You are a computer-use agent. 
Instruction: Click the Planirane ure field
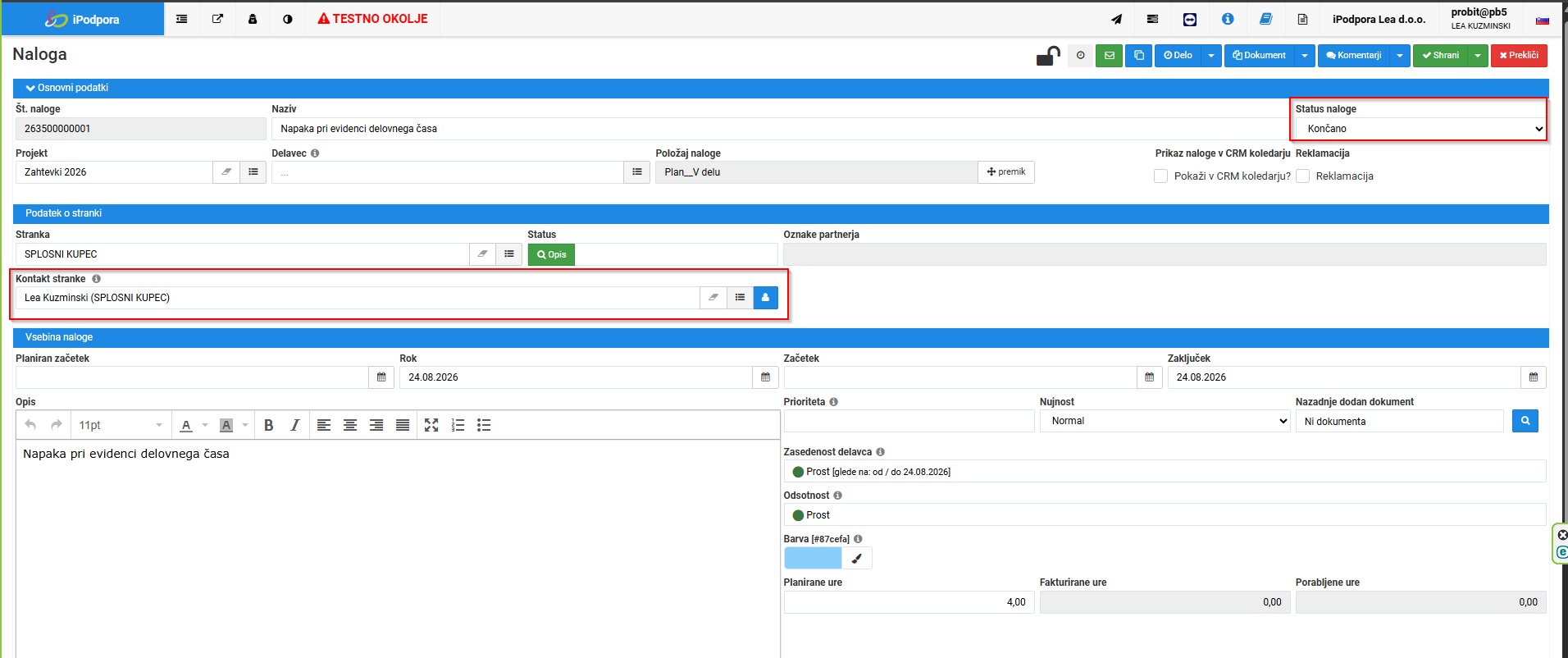(909, 602)
